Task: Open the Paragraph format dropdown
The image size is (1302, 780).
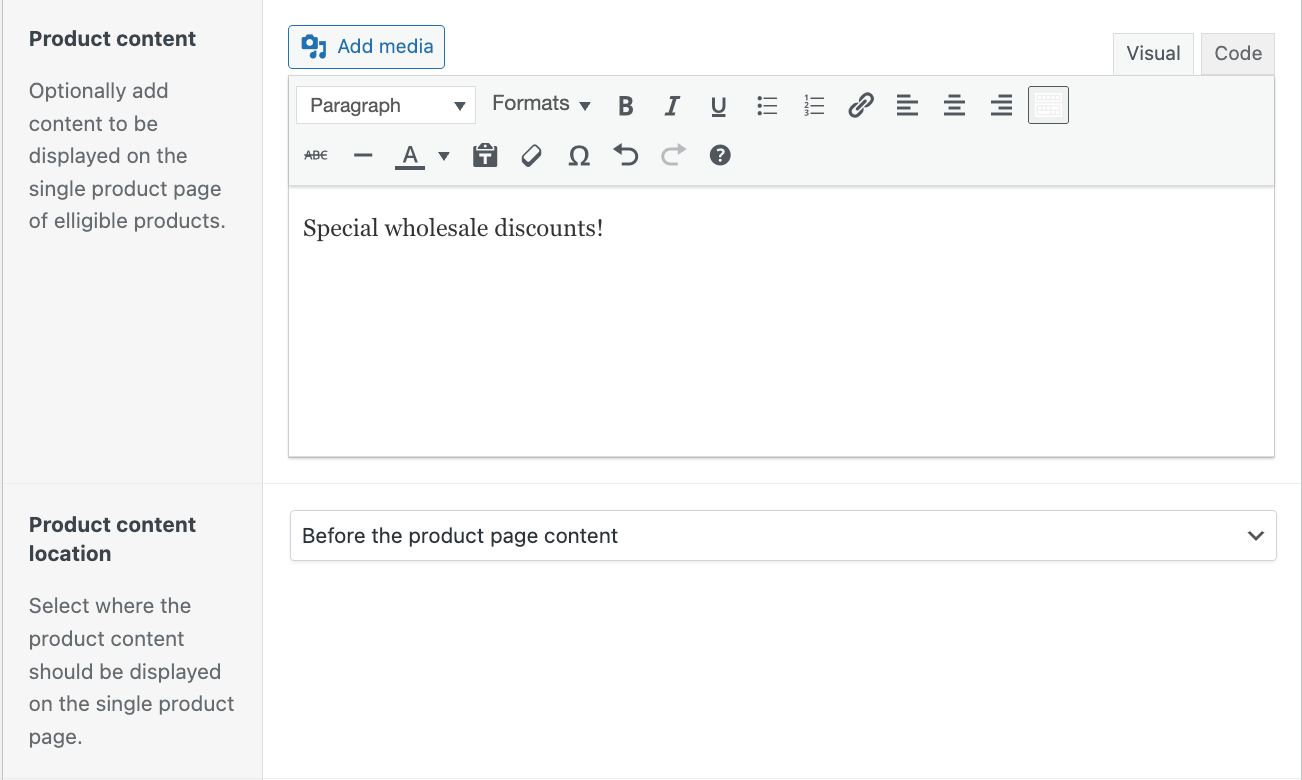Action: coord(386,105)
